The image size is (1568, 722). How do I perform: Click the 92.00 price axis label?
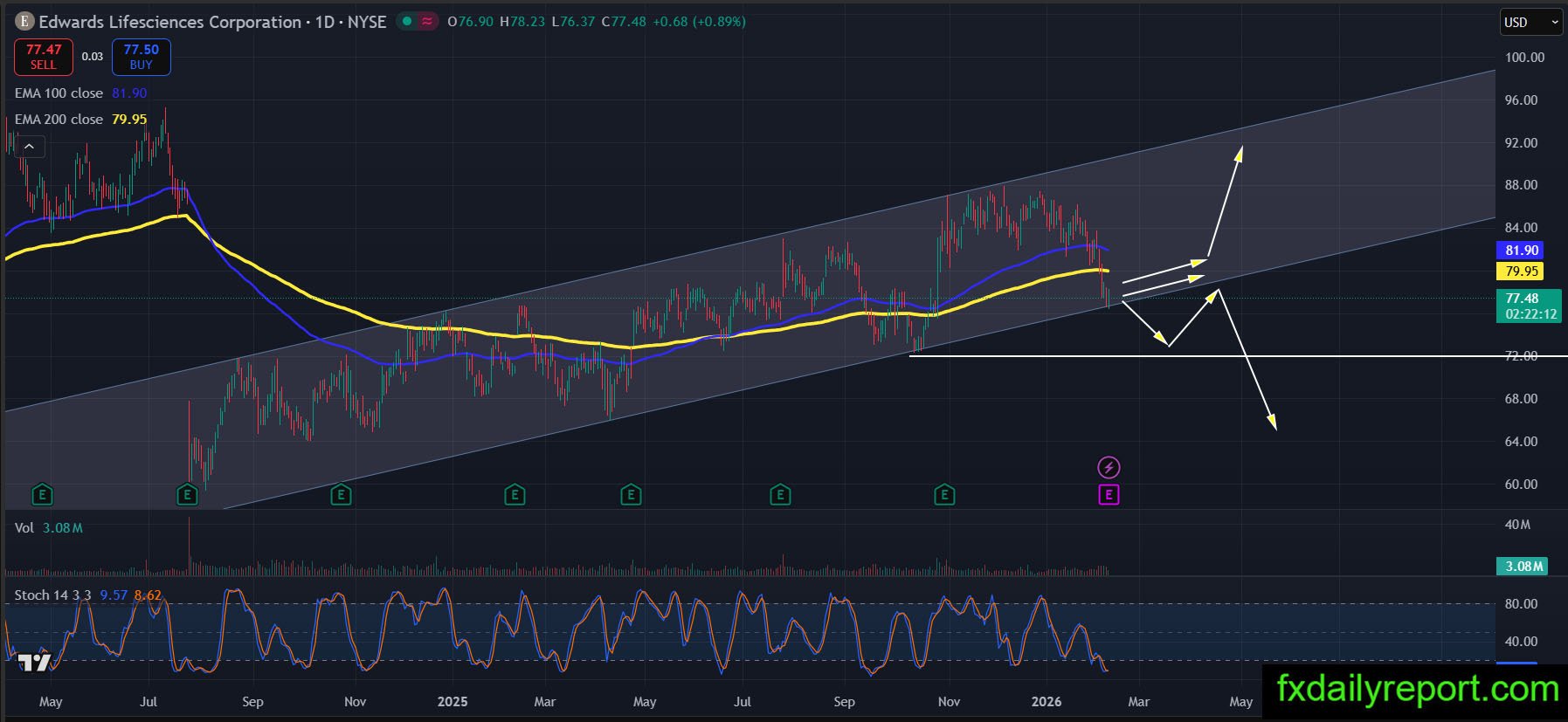click(1522, 143)
